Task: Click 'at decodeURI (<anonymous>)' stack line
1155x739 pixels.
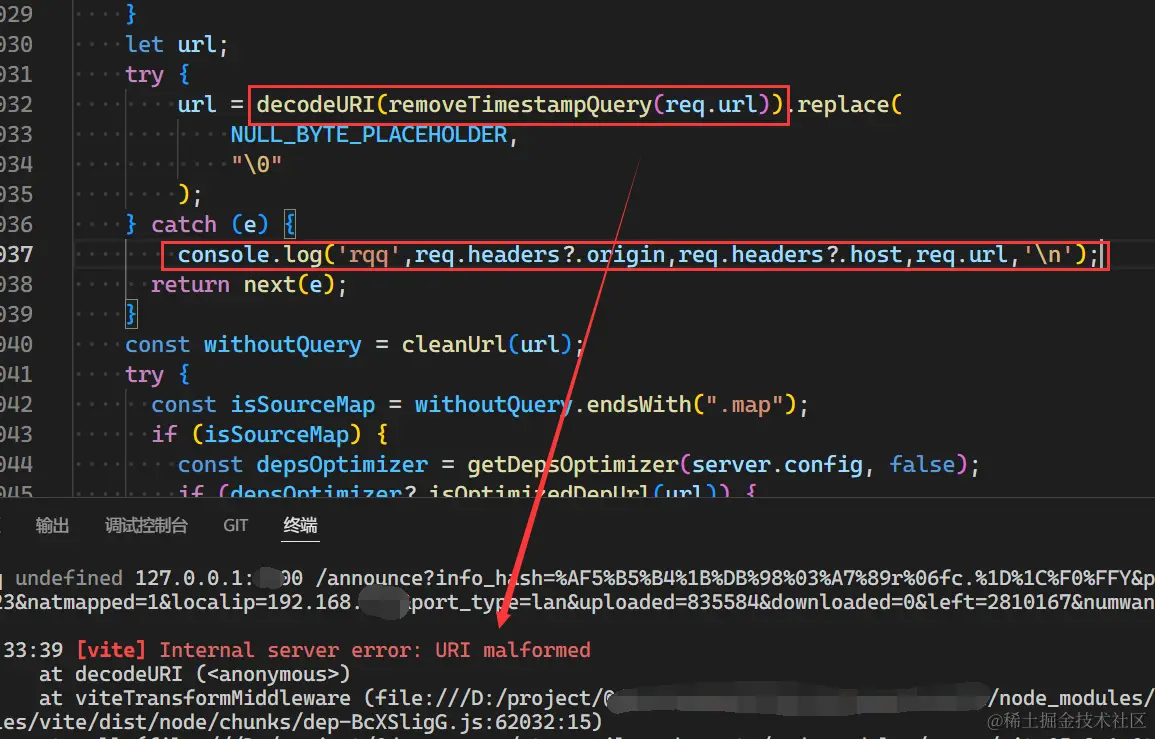Action: (194, 674)
